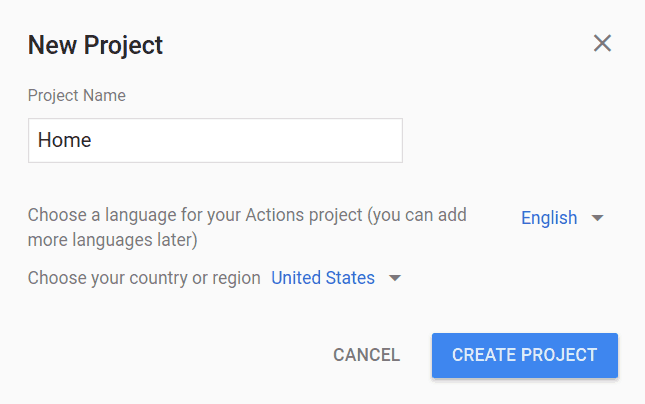Expand the language selector arrow

[x=597, y=218]
